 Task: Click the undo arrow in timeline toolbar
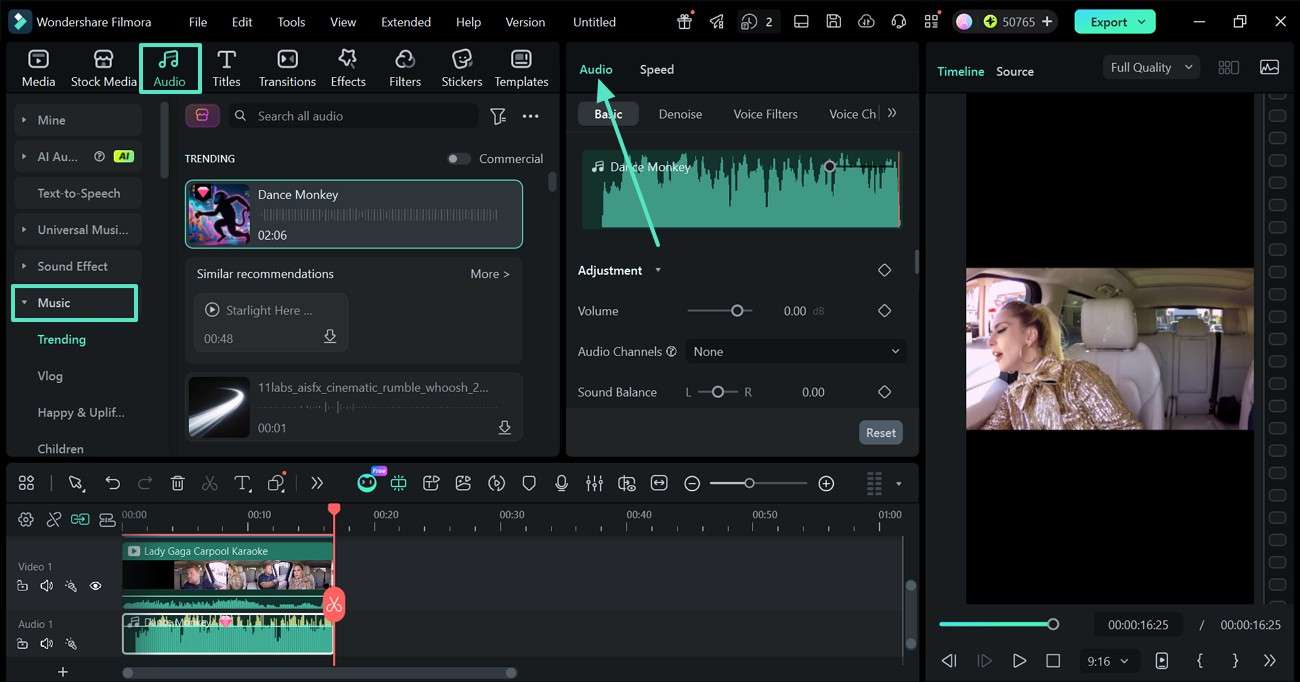pyautogui.click(x=113, y=483)
